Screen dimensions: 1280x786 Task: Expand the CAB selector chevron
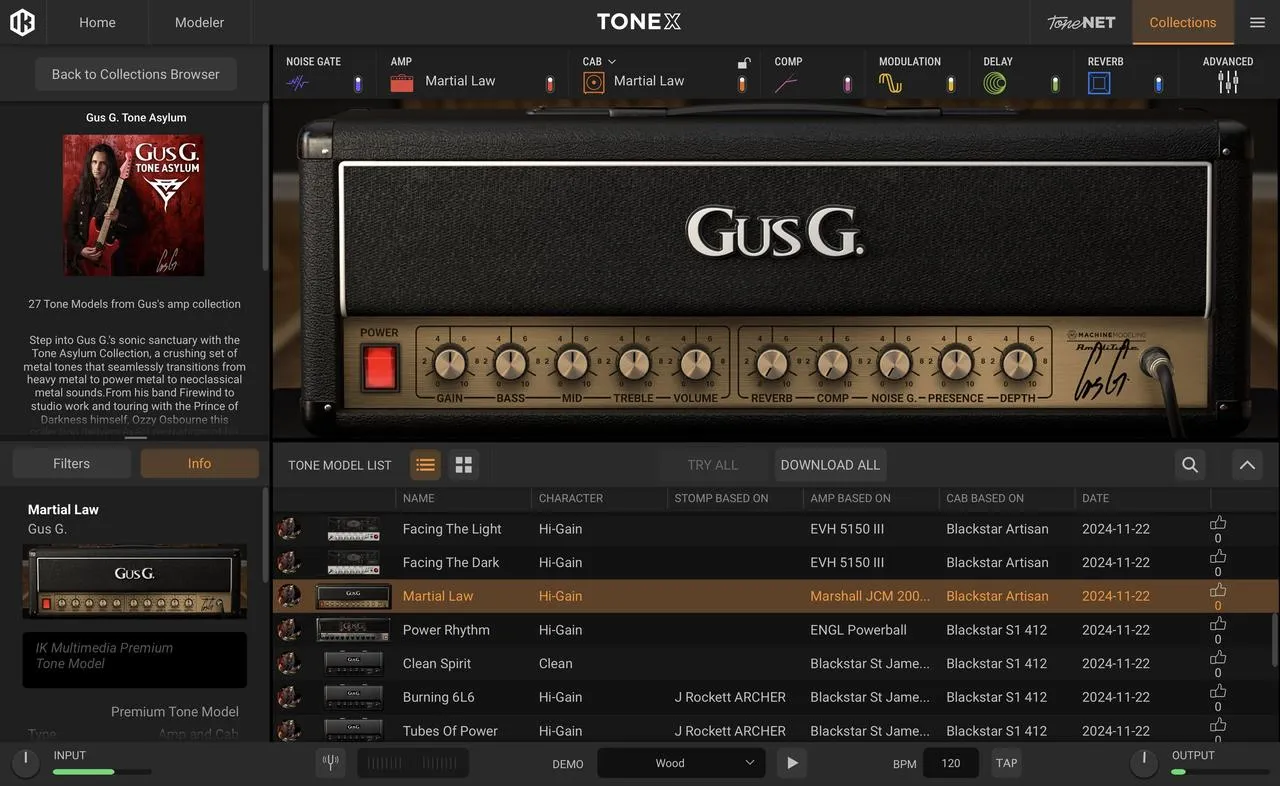[x=612, y=62]
